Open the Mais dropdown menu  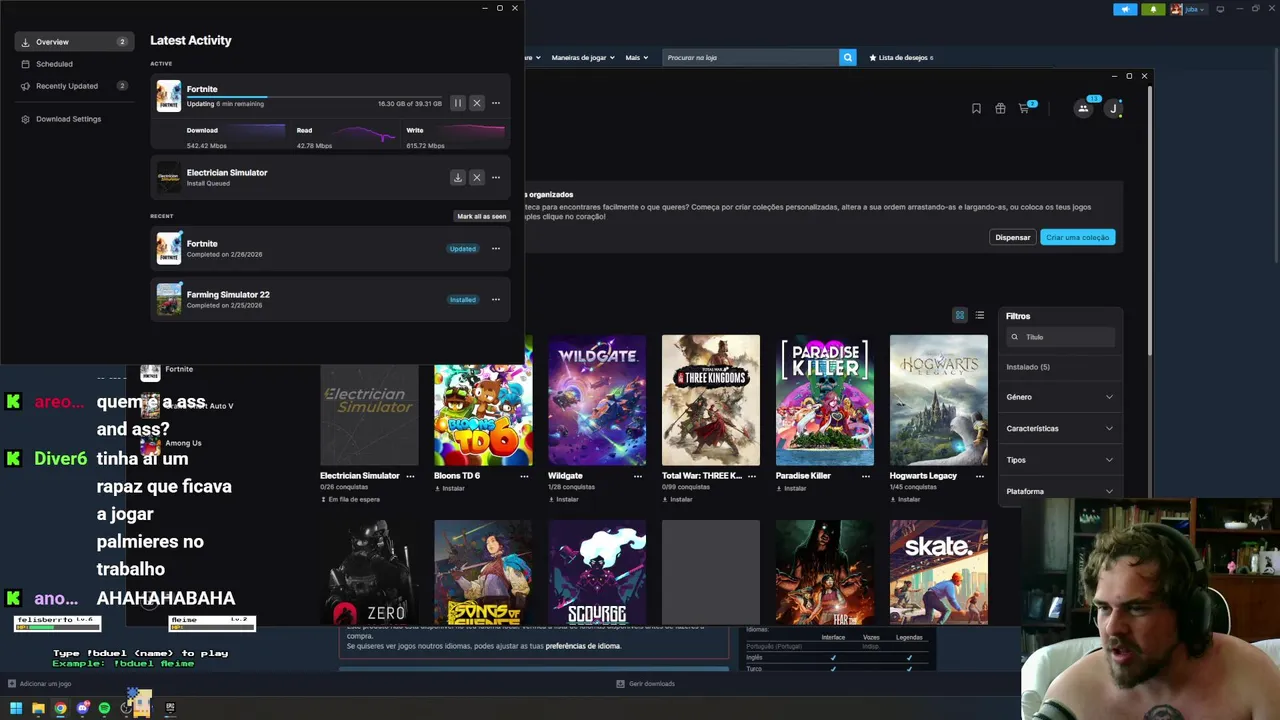point(637,58)
